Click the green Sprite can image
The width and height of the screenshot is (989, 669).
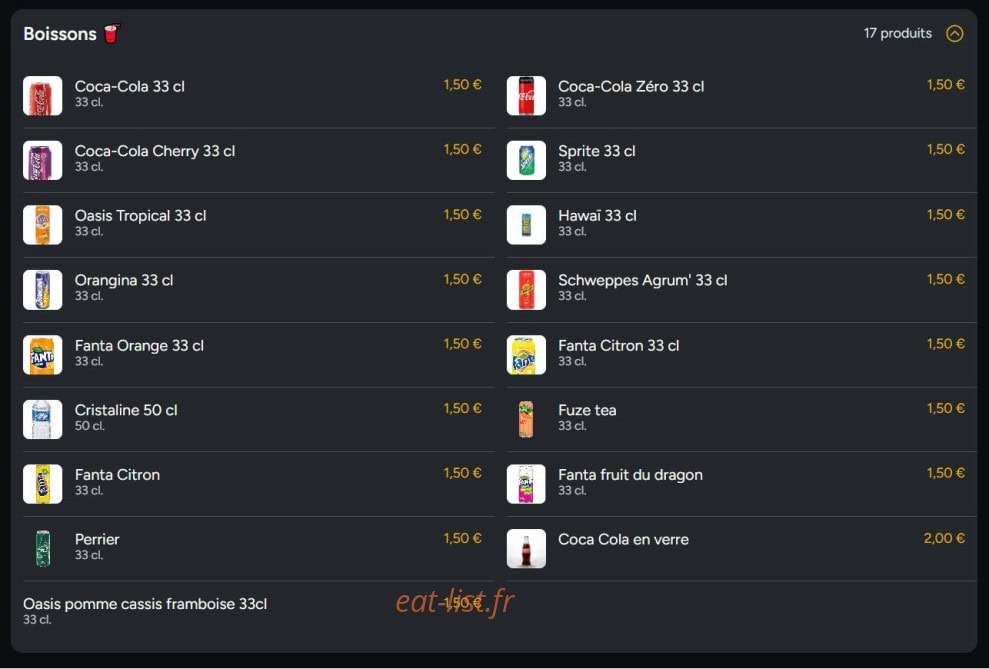526,160
